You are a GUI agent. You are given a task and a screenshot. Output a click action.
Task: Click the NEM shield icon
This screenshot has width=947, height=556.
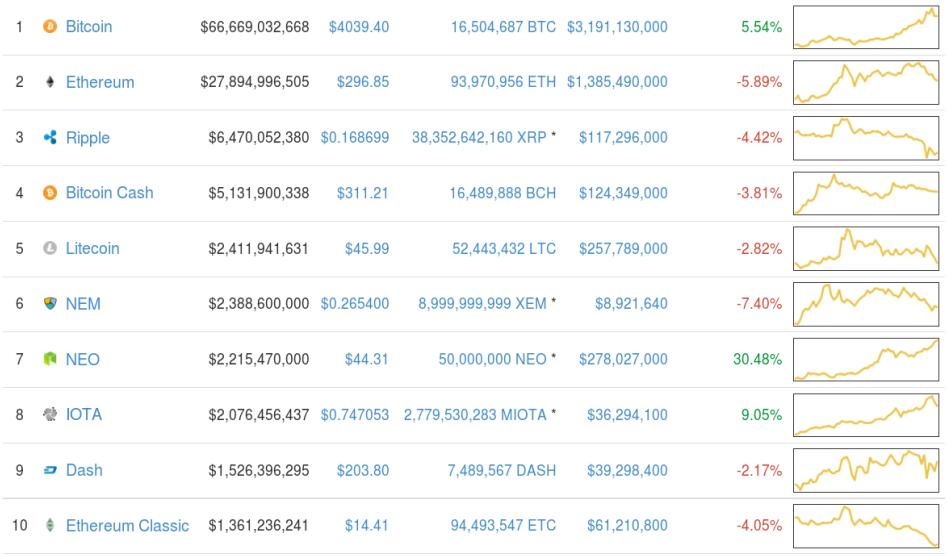coord(50,304)
